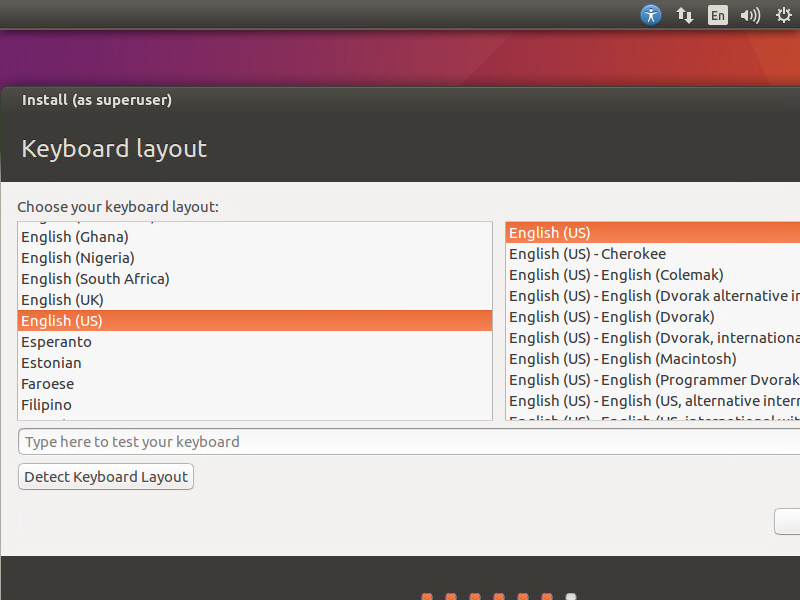The height and width of the screenshot is (600, 800).
Task: Choose Faroese from layout list
Action: [47, 384]
